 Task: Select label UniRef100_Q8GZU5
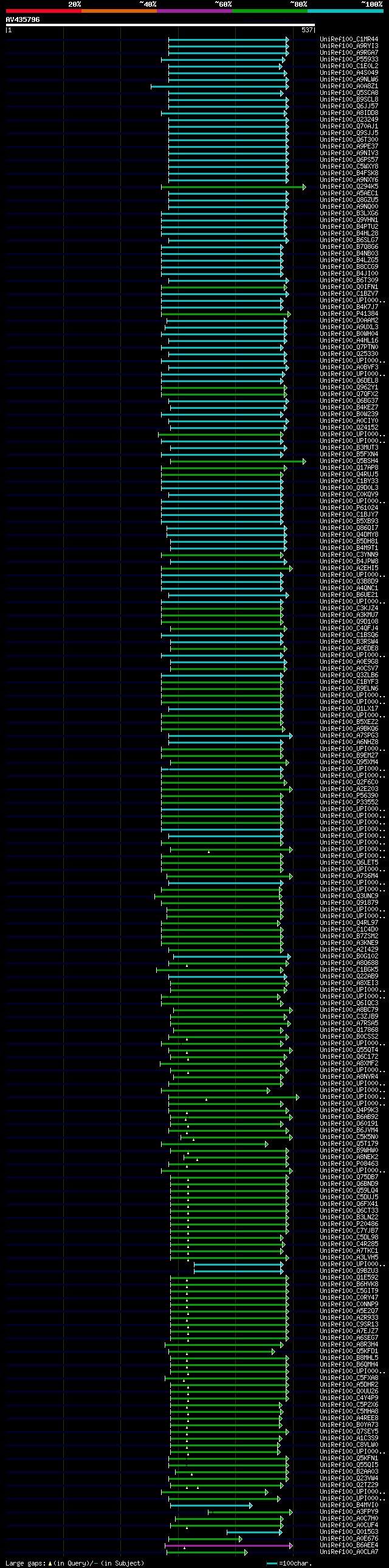[x=349, y=200]
